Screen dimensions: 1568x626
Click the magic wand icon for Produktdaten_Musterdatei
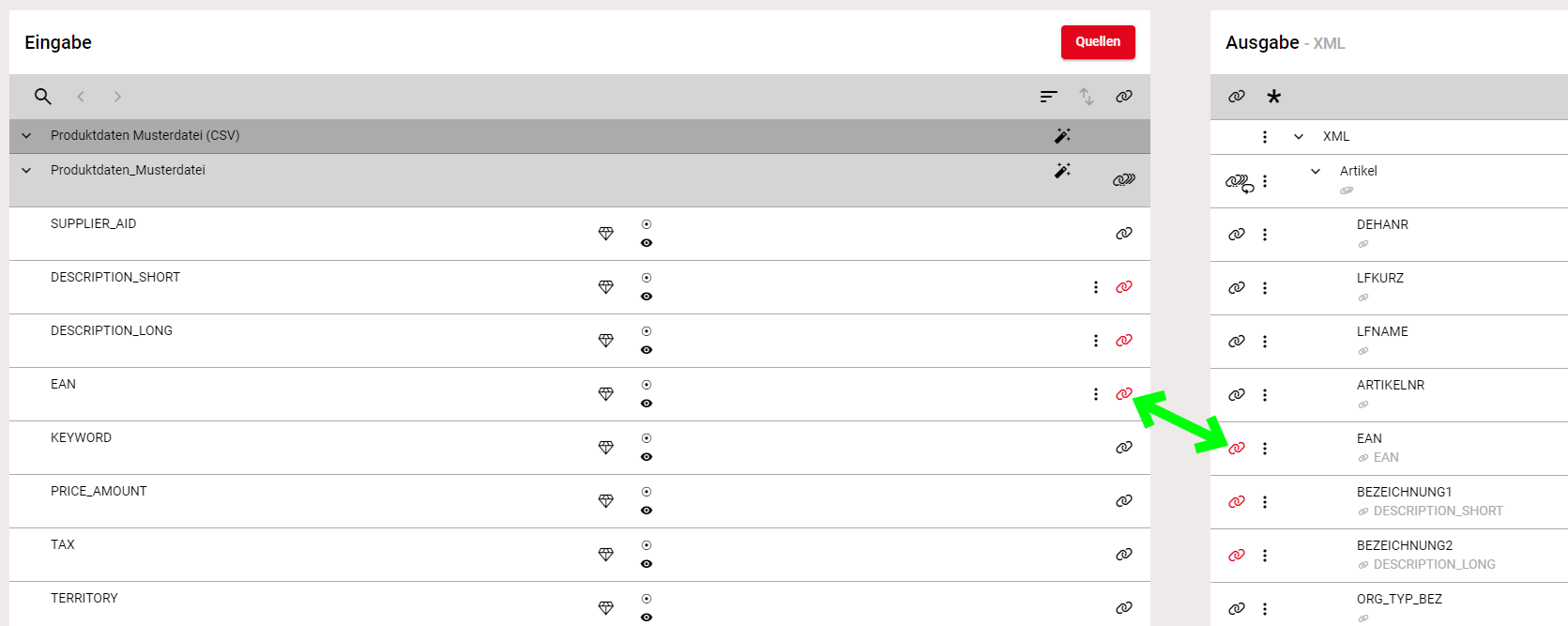[1062, 171]
